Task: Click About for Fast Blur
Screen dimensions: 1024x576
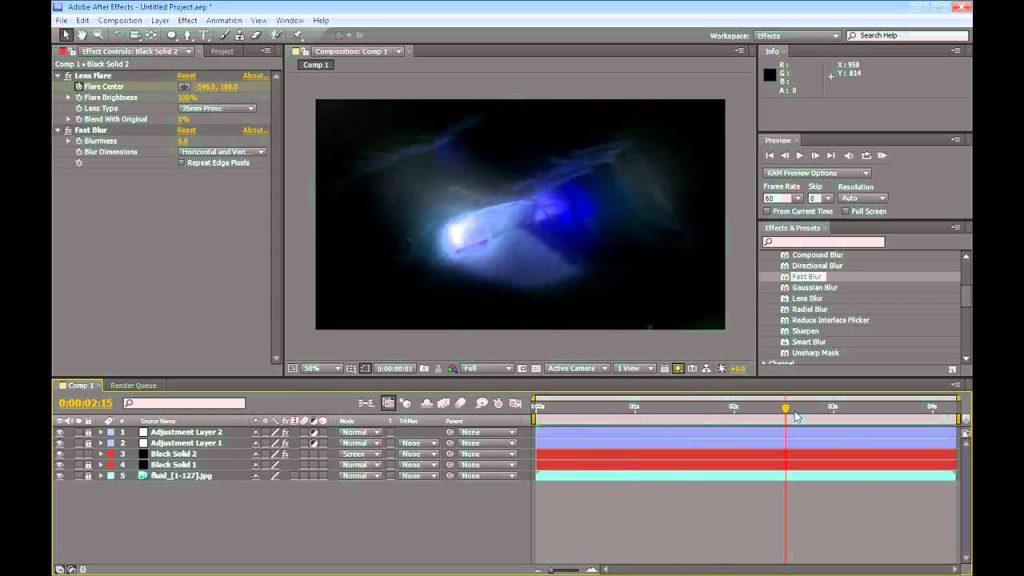Action: pos(255,130)
